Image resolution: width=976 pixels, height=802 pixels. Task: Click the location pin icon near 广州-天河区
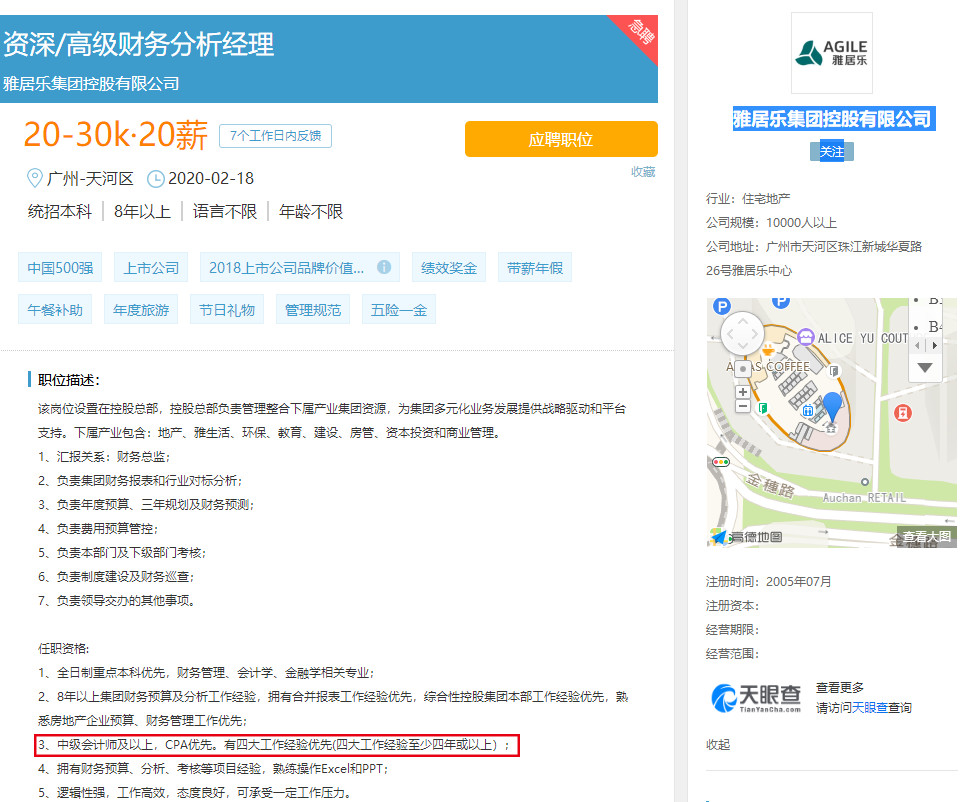click(x=35, y=179)
